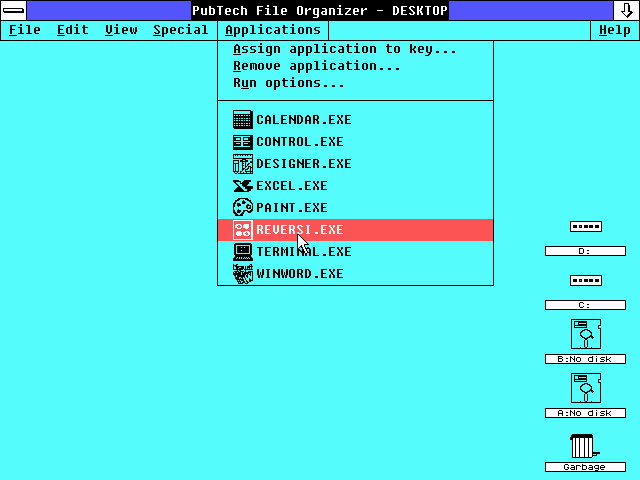Choose Run options...

pyautogui.click(x=355, y=83)
